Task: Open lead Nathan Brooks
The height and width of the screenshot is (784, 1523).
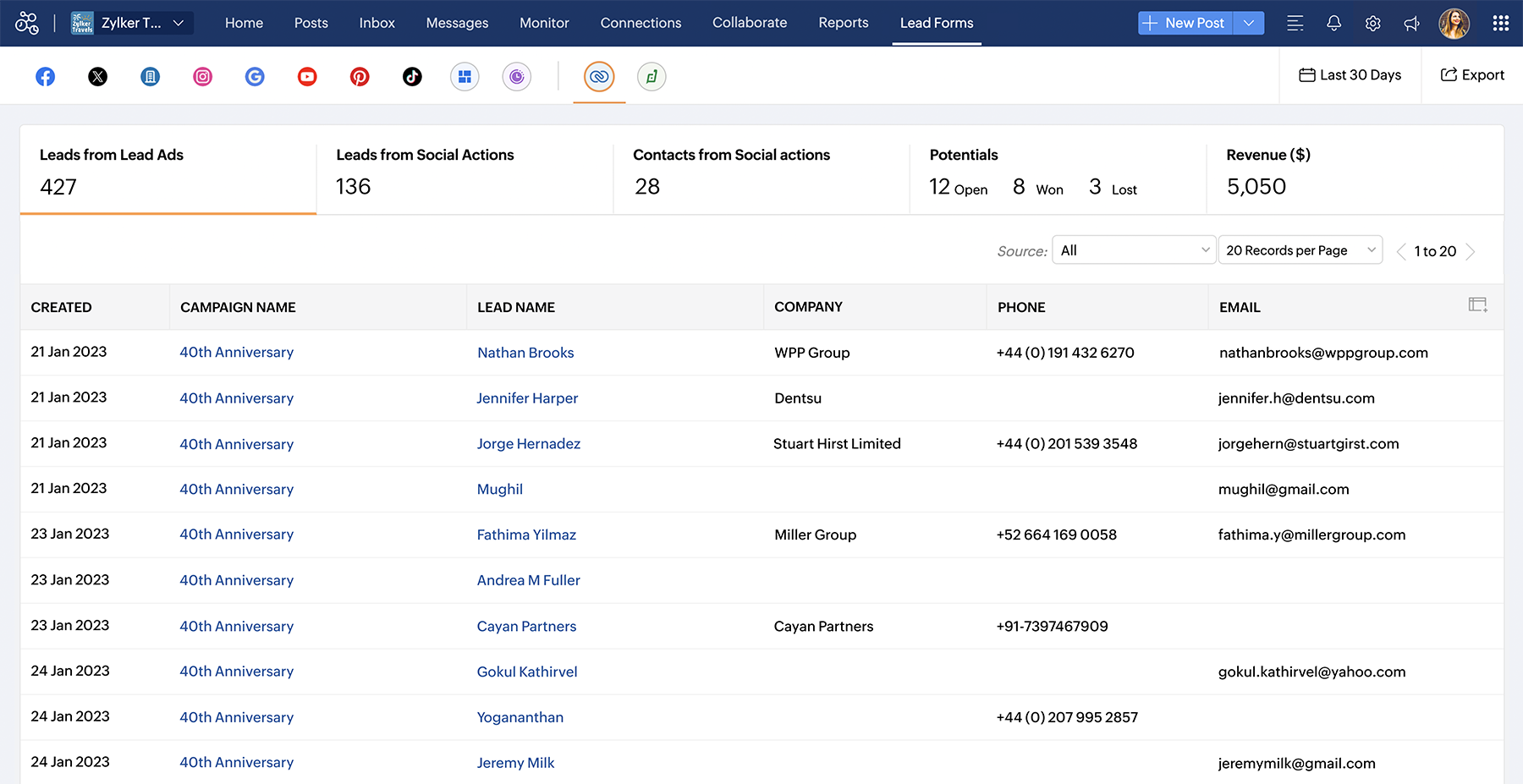Action: (x=525, y=353)
